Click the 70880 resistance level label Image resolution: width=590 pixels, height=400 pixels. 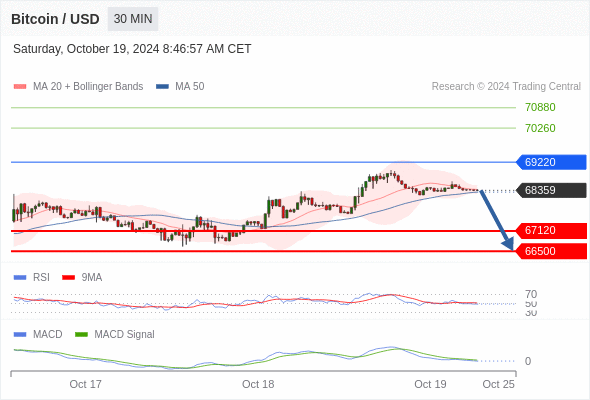point(540,108)
